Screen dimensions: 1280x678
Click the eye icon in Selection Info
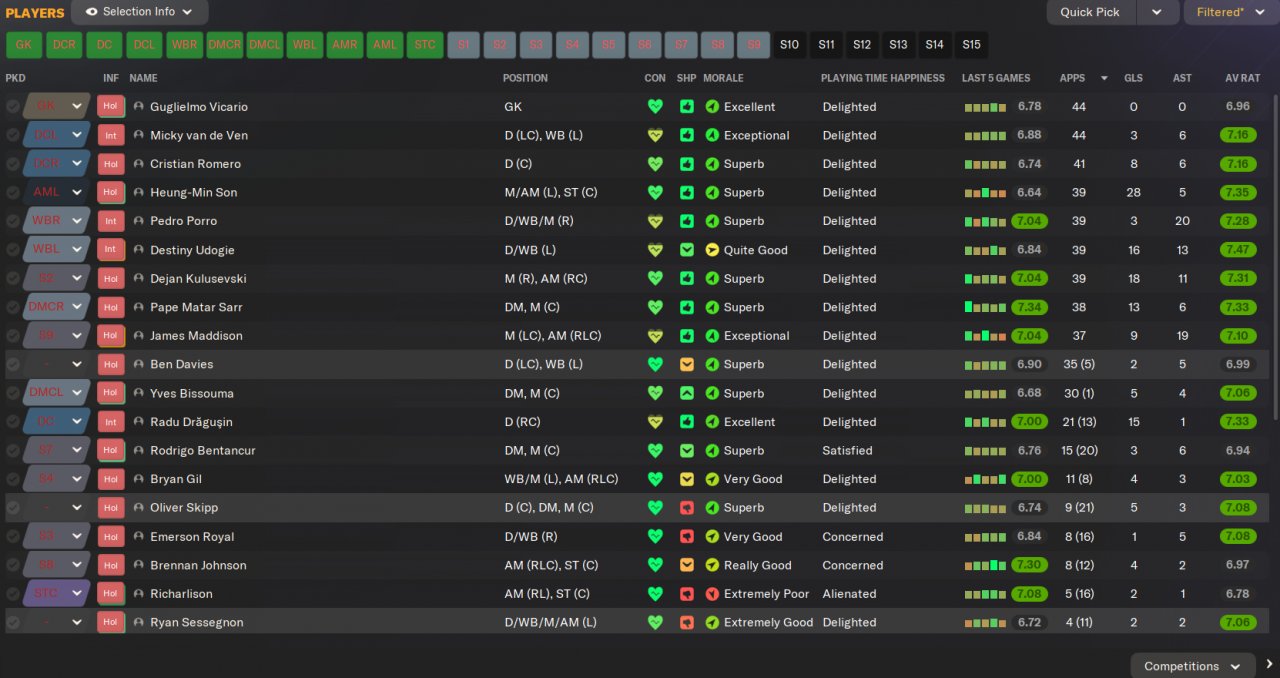92,12
